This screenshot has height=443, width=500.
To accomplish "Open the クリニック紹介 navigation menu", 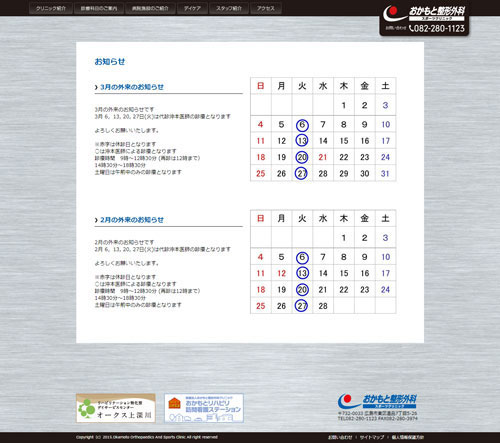I will 51,8.
